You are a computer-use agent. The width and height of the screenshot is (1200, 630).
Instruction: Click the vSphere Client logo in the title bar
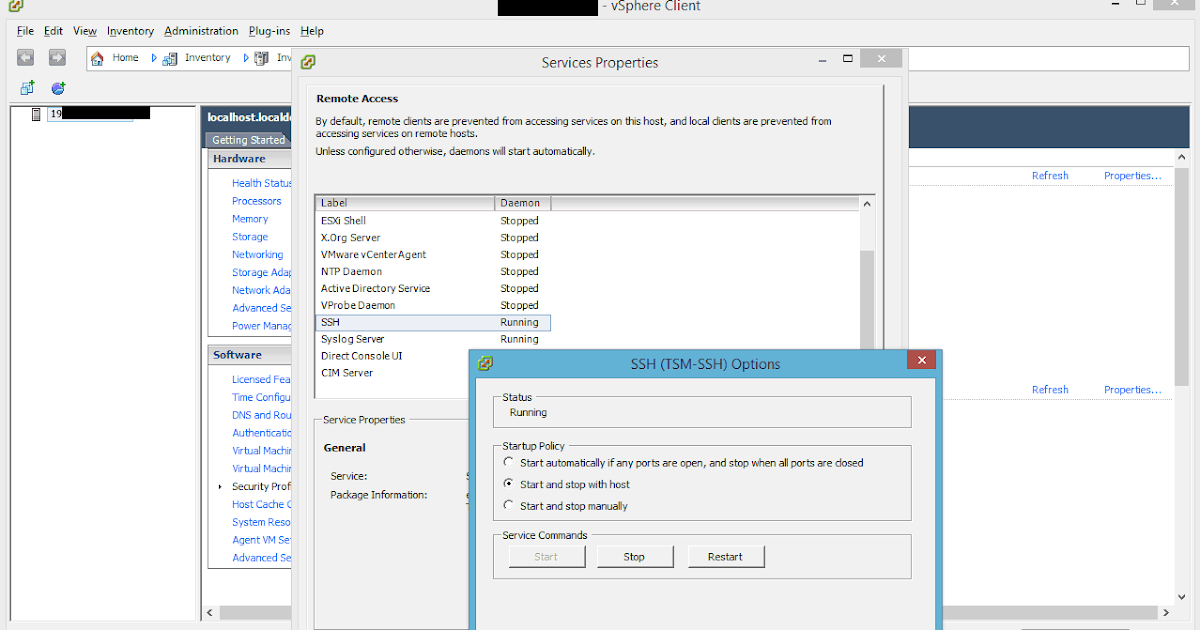click(x=16, y=7)
